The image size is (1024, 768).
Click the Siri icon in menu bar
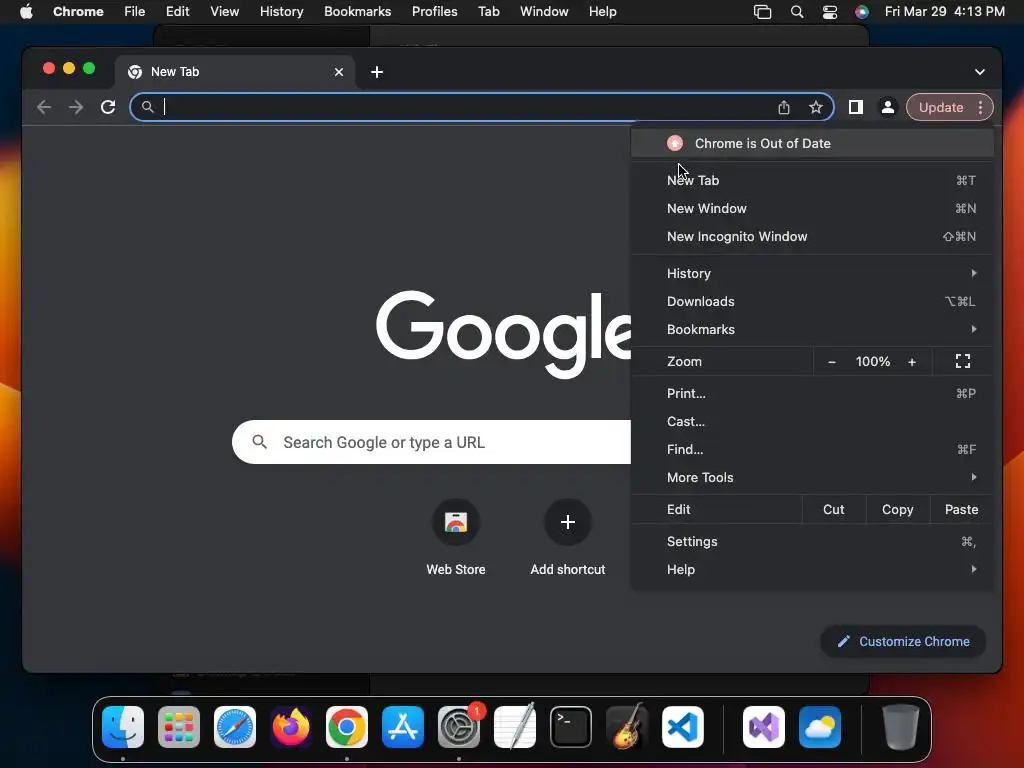click(862, 12)
